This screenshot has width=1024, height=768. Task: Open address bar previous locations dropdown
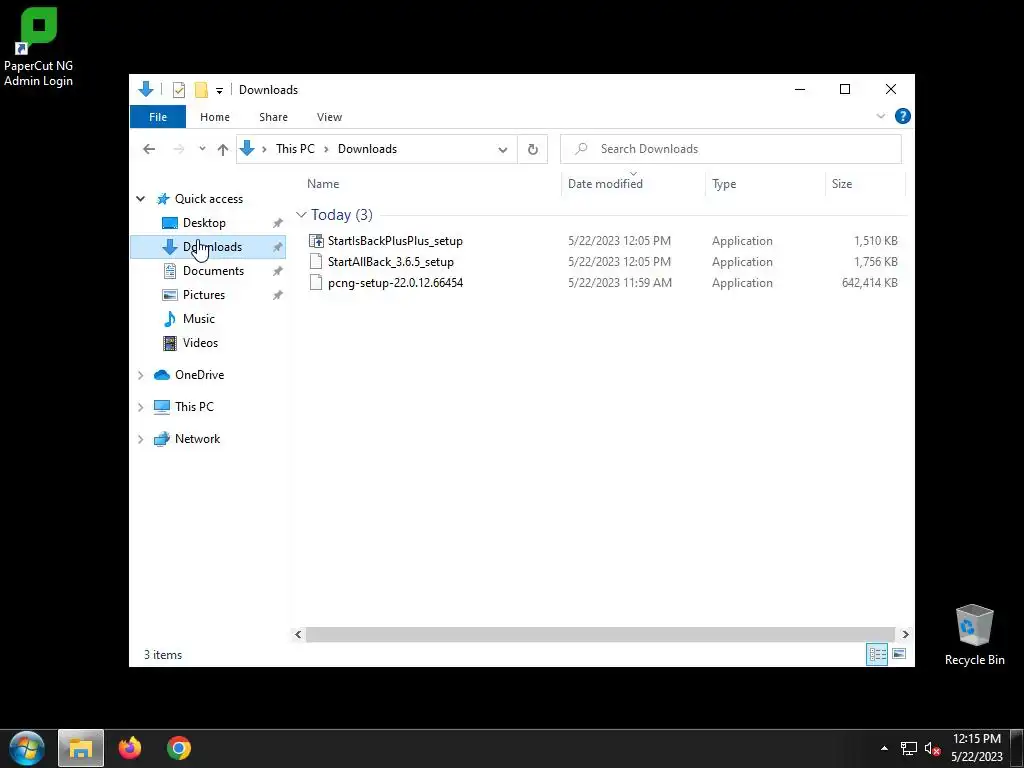coord(503,149)
